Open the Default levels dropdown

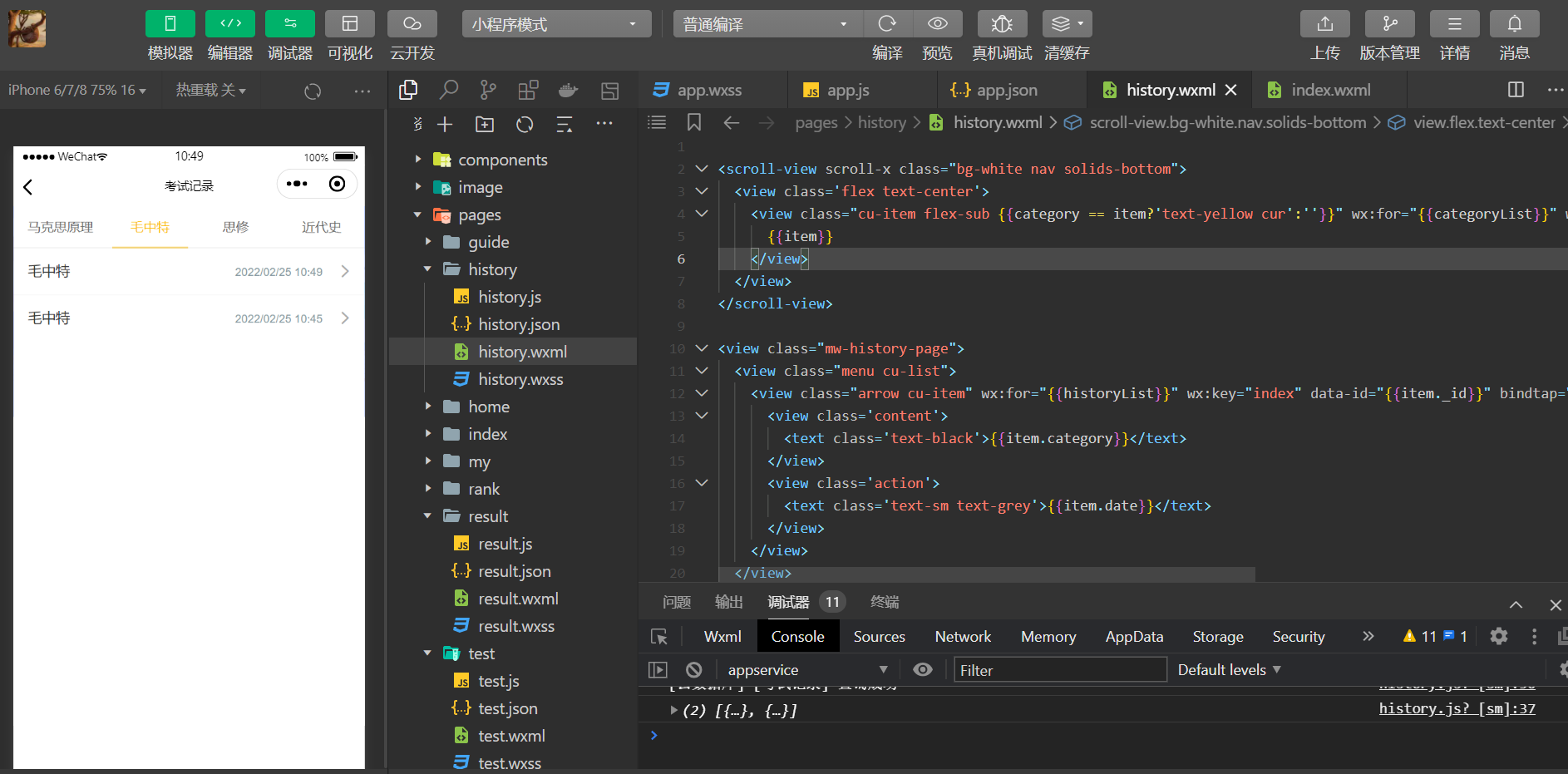[x=1229, y=670]
